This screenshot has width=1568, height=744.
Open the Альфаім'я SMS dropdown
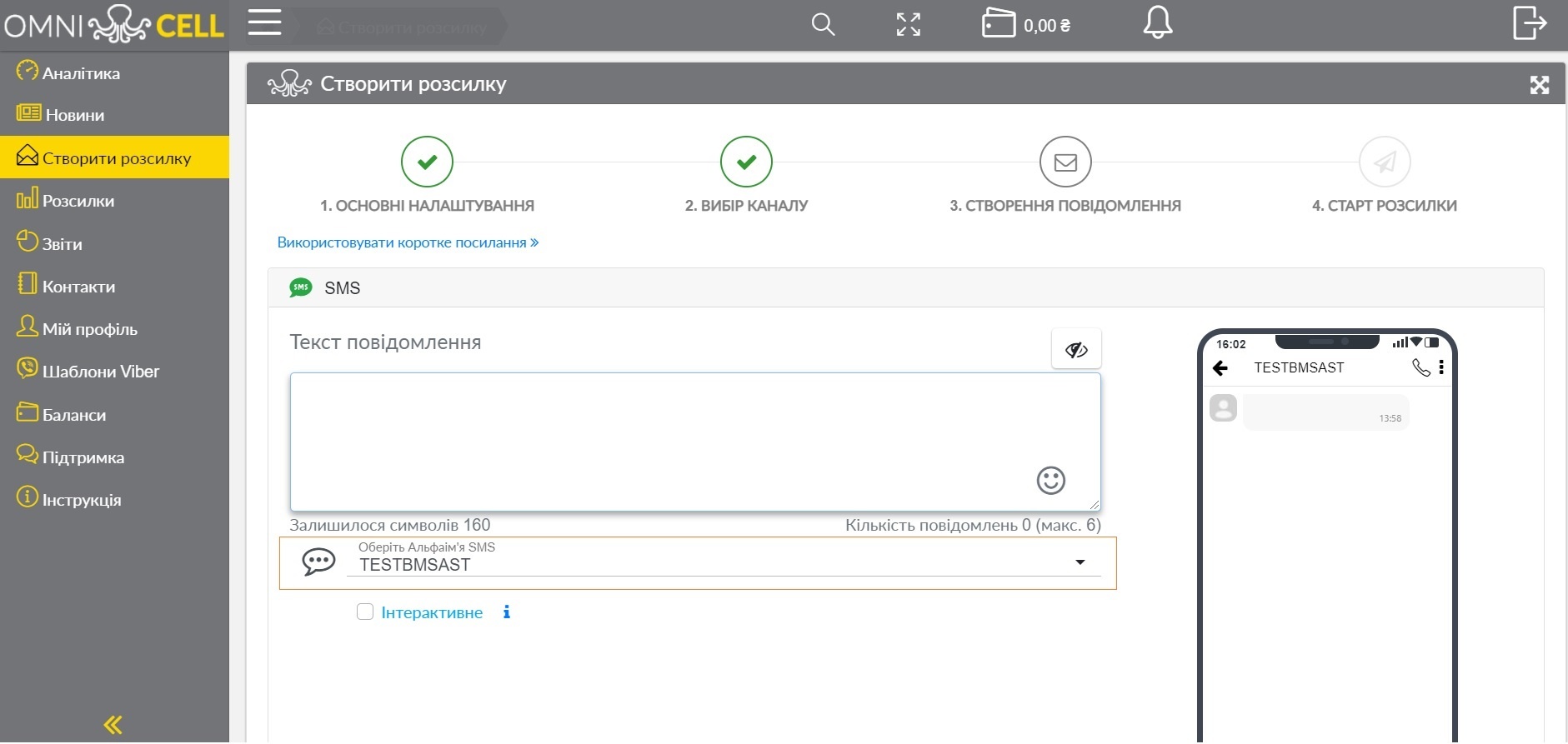(724, 564)
